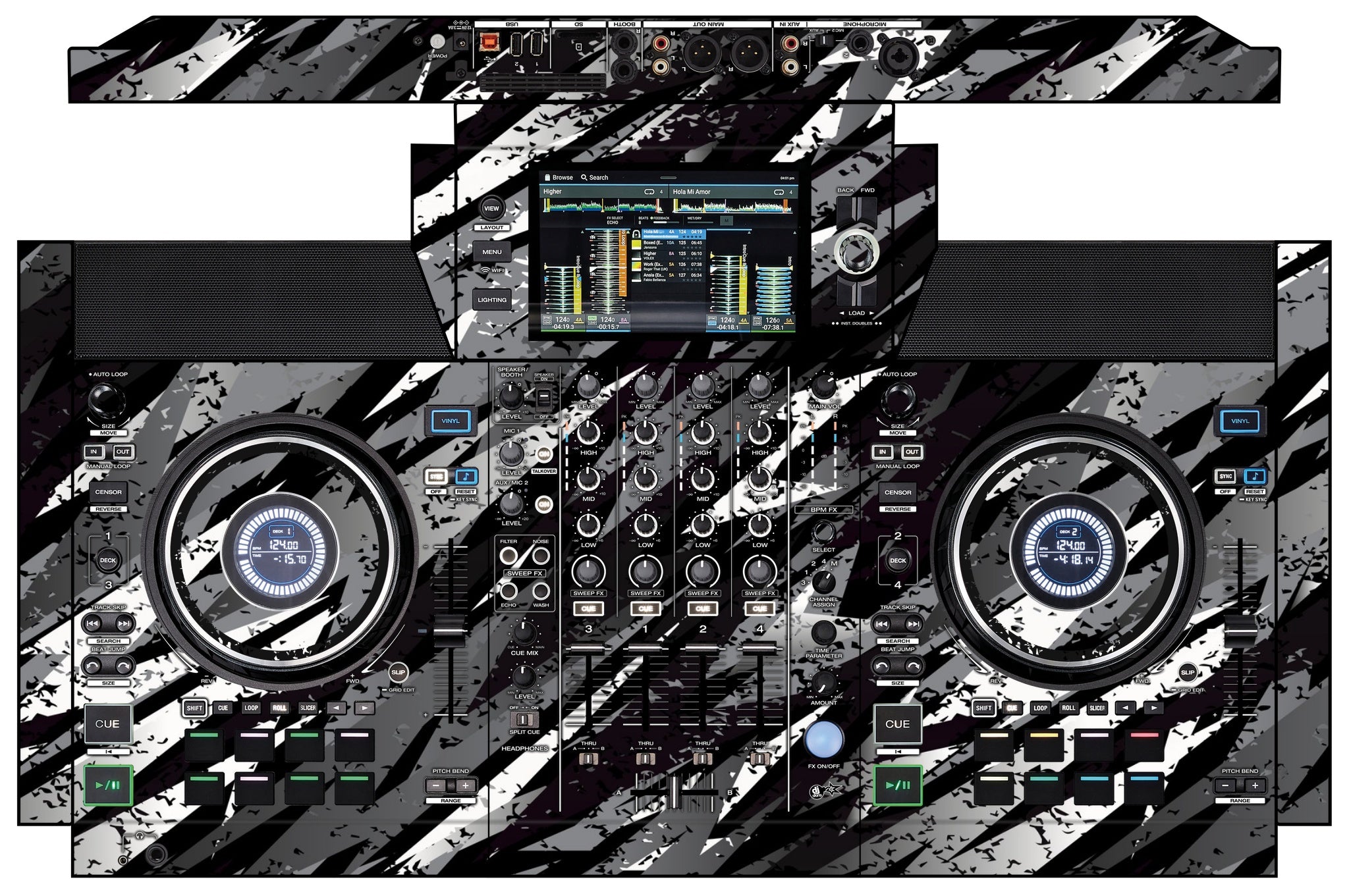
Task: Enable headphone CUE for channel 4
Action: [x=759, y=609]
